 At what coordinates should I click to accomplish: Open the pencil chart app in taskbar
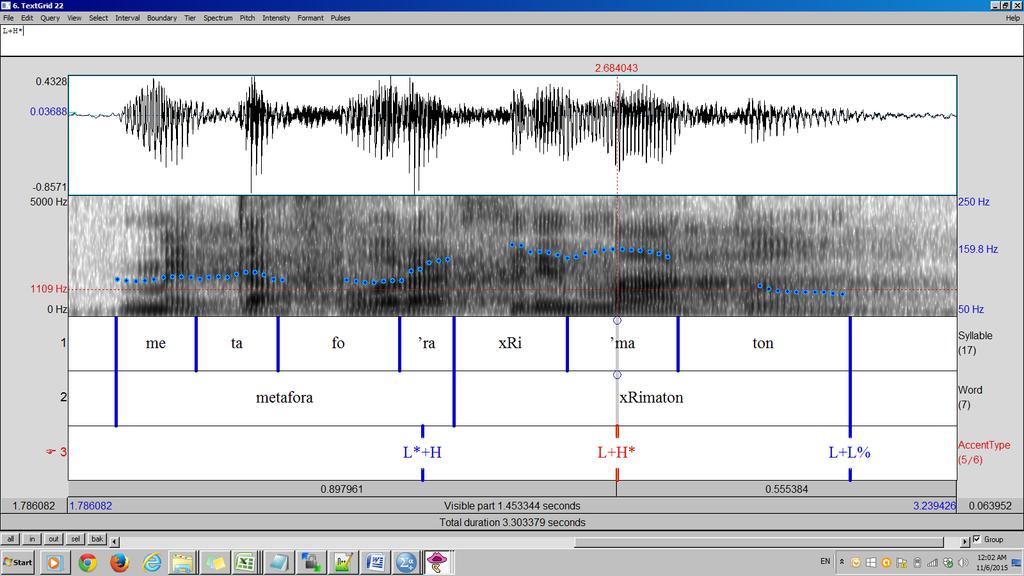tap(343, 562)
